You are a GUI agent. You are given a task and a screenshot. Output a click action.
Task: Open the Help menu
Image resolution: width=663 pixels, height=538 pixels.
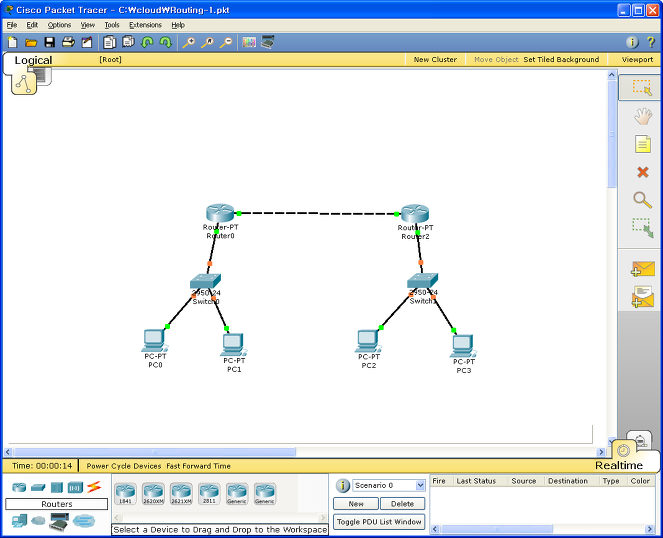(178, 25)
